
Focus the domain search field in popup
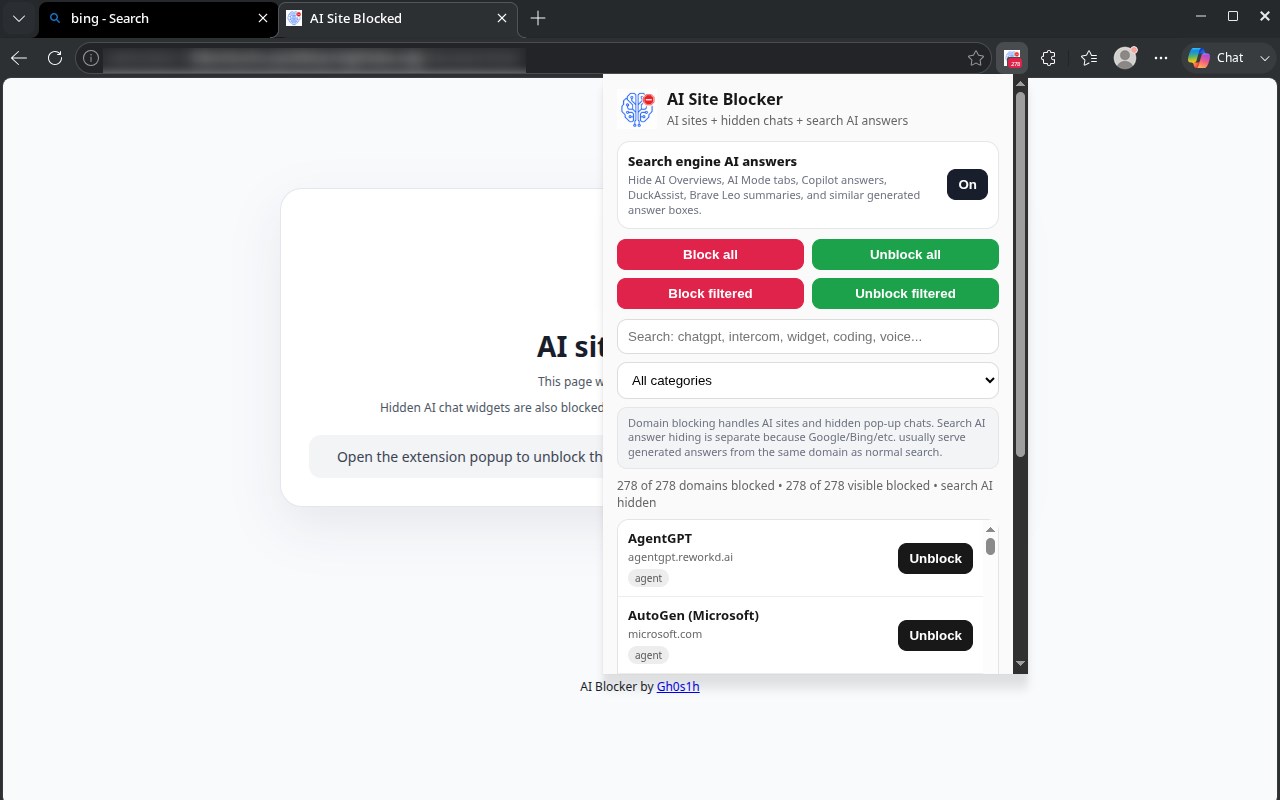[808, 336]
